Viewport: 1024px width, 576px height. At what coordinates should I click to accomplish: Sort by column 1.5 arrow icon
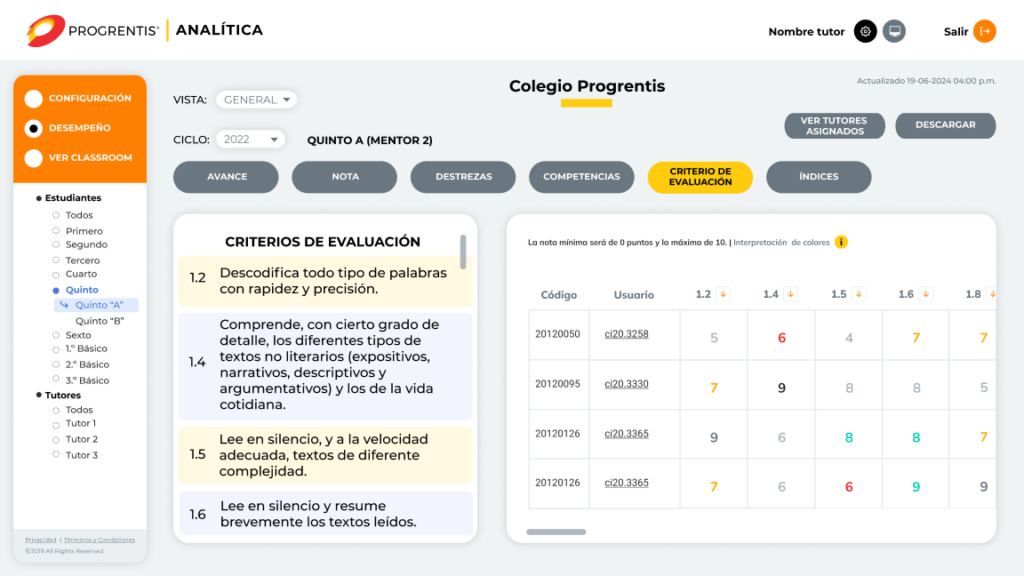[x=858, y=294]
